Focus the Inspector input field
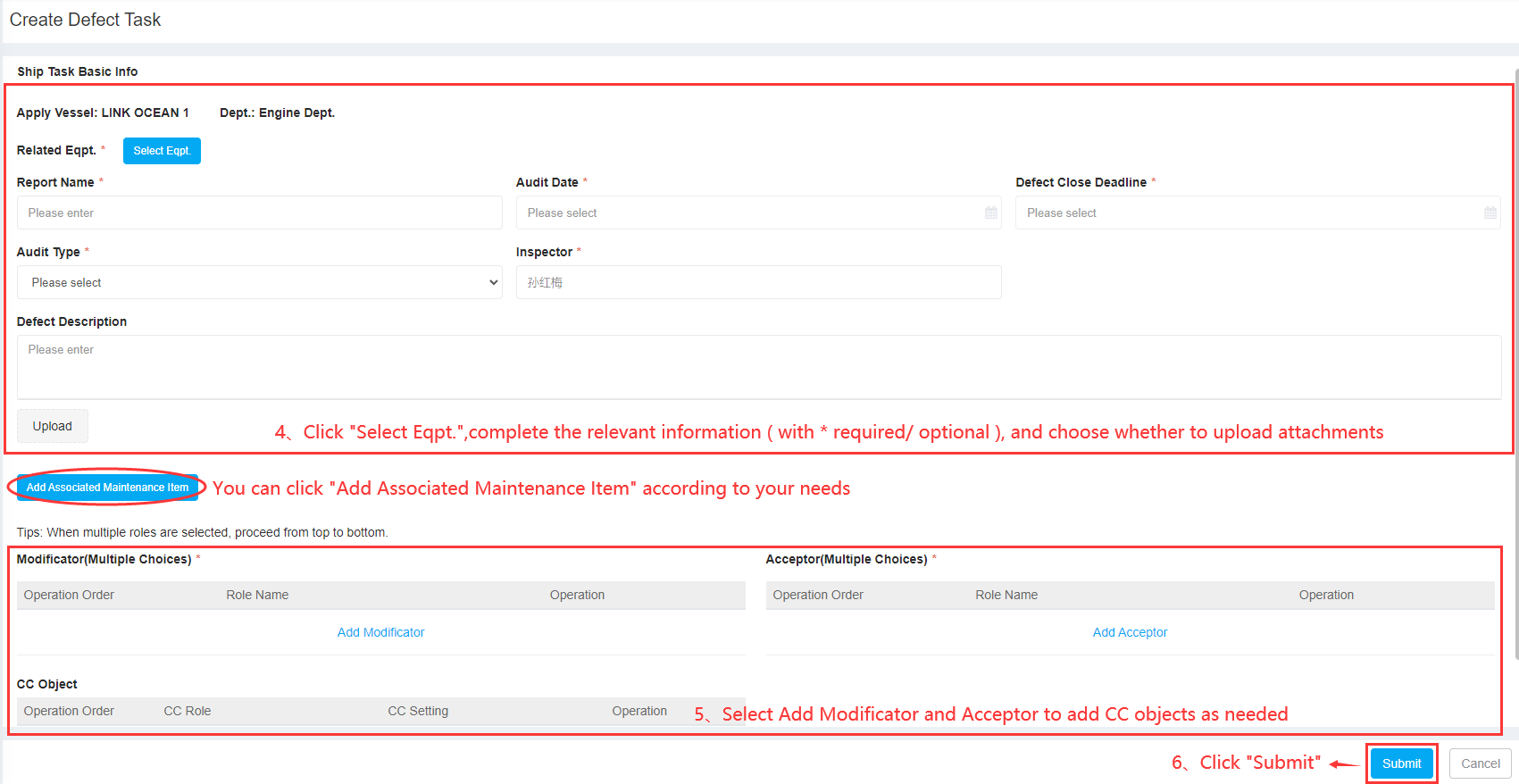The height and width of the screenshot is (784, 1519). 758,282
